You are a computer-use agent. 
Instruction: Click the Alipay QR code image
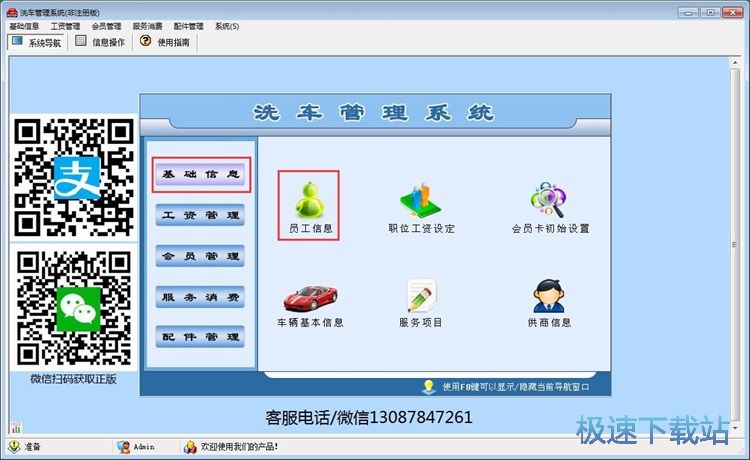[x=74, y=178]
